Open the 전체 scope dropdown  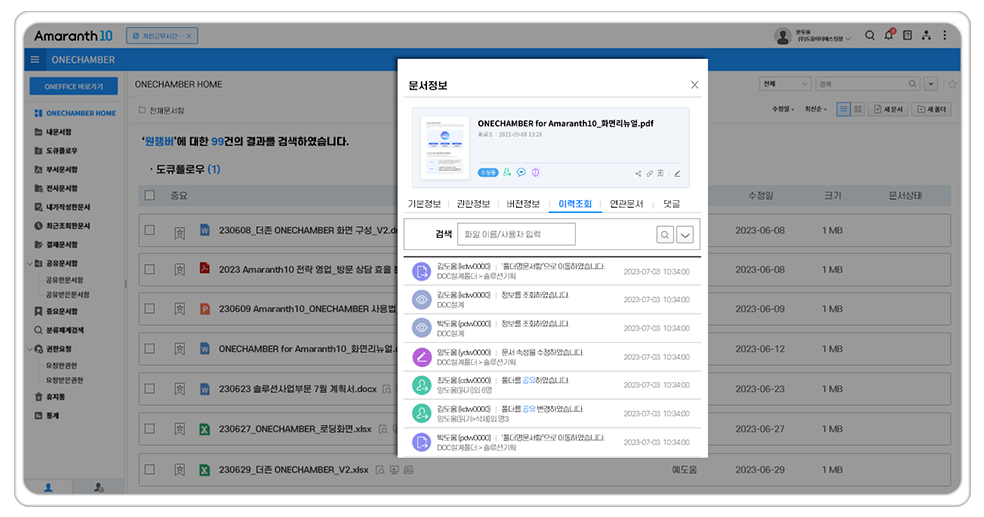point(785,84)
